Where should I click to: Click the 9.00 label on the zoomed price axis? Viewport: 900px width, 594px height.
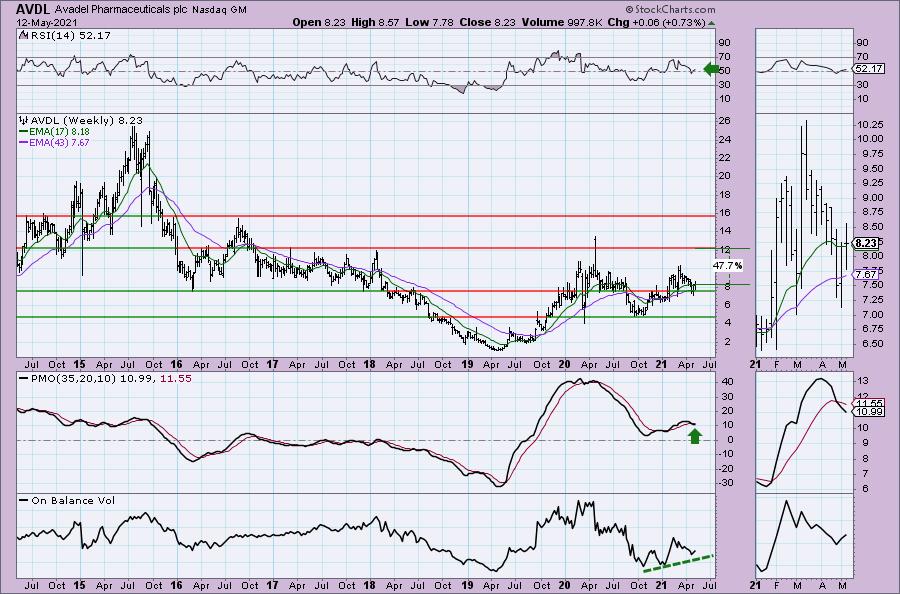[x=870, y=198]
